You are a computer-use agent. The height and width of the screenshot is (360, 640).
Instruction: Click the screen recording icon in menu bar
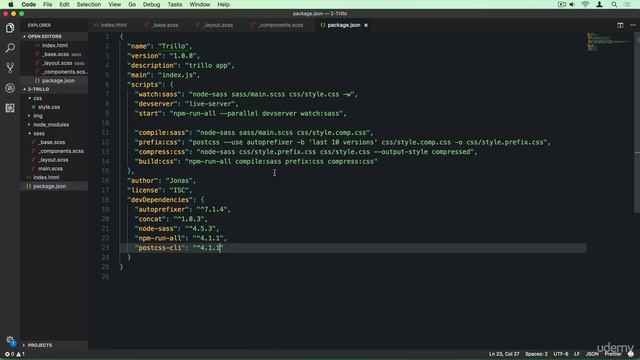point(562,4)
